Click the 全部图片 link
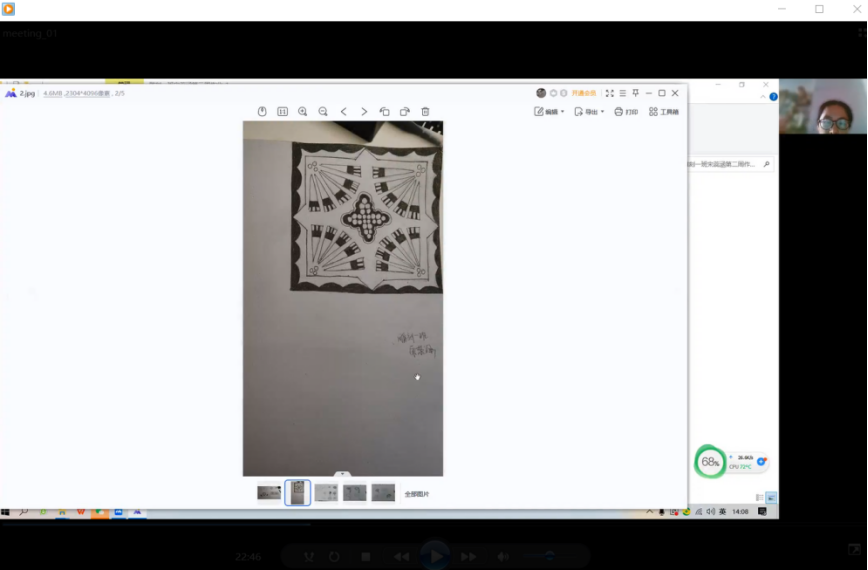868x570 pixels. (417, 494)
